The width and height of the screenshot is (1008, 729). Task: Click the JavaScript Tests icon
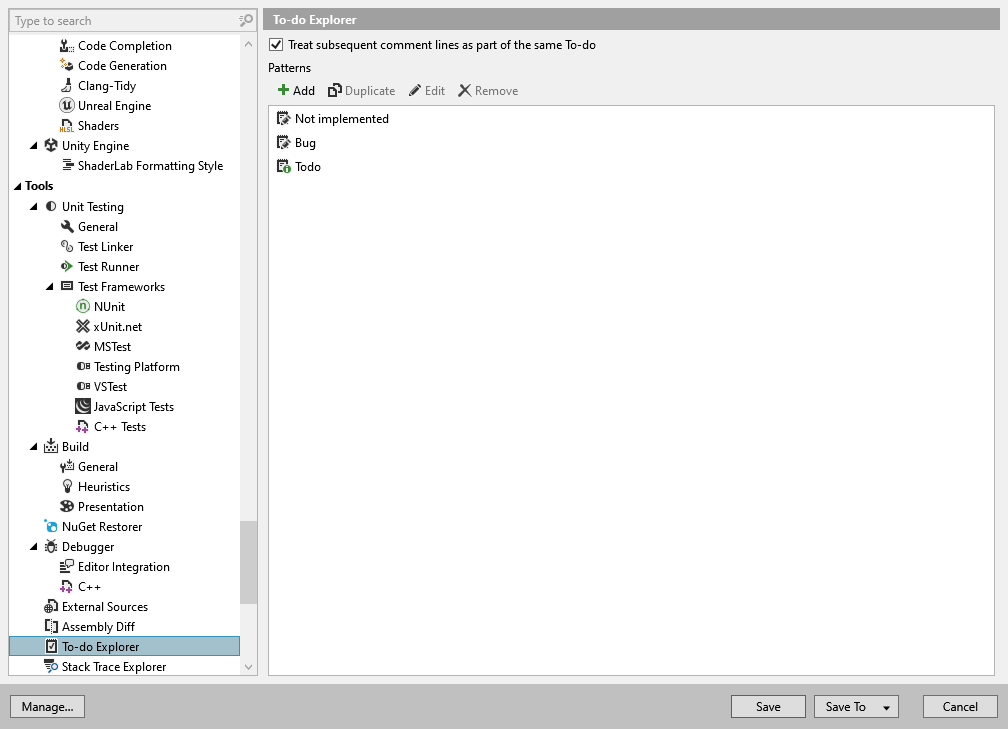pyautogui.click(x=81, y=406)
